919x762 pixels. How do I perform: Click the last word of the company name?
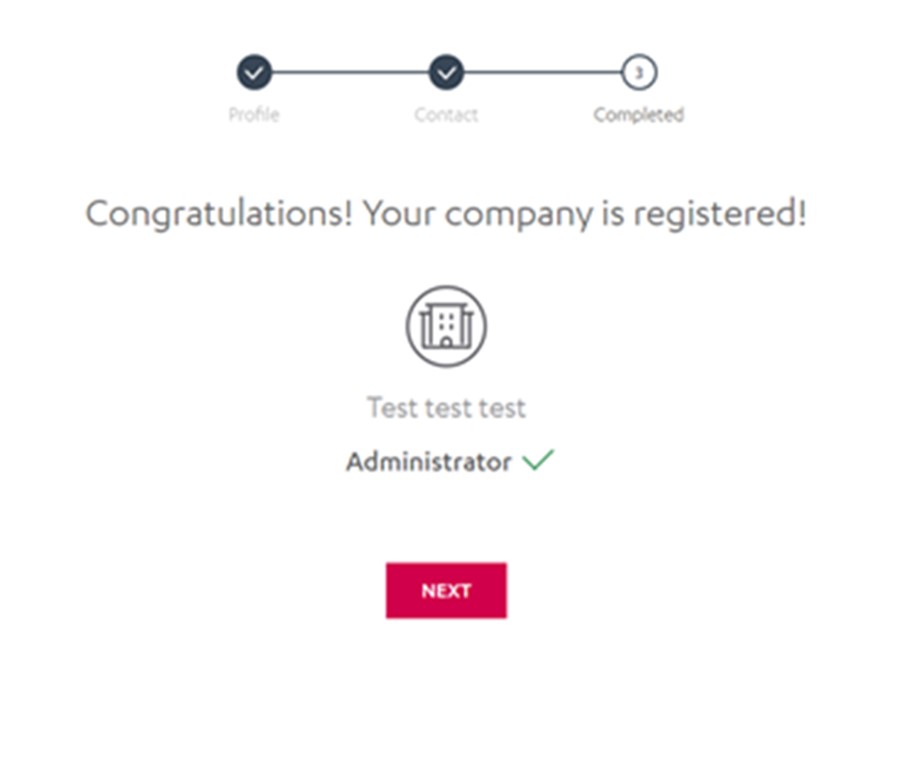(502, 408)
